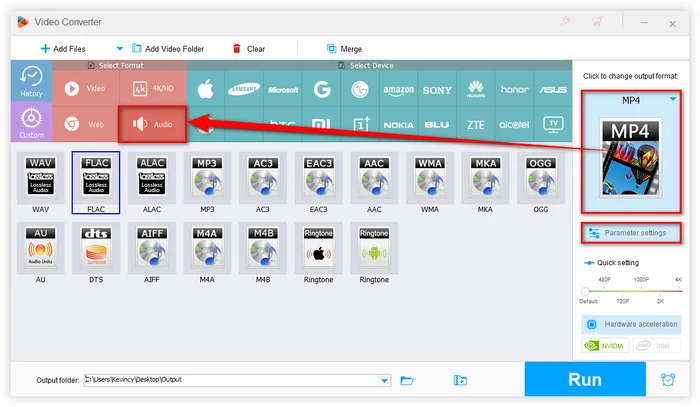Viewport: 700px width, 407px height.
Task: Choose the M4A audio format
Action: 207,248
